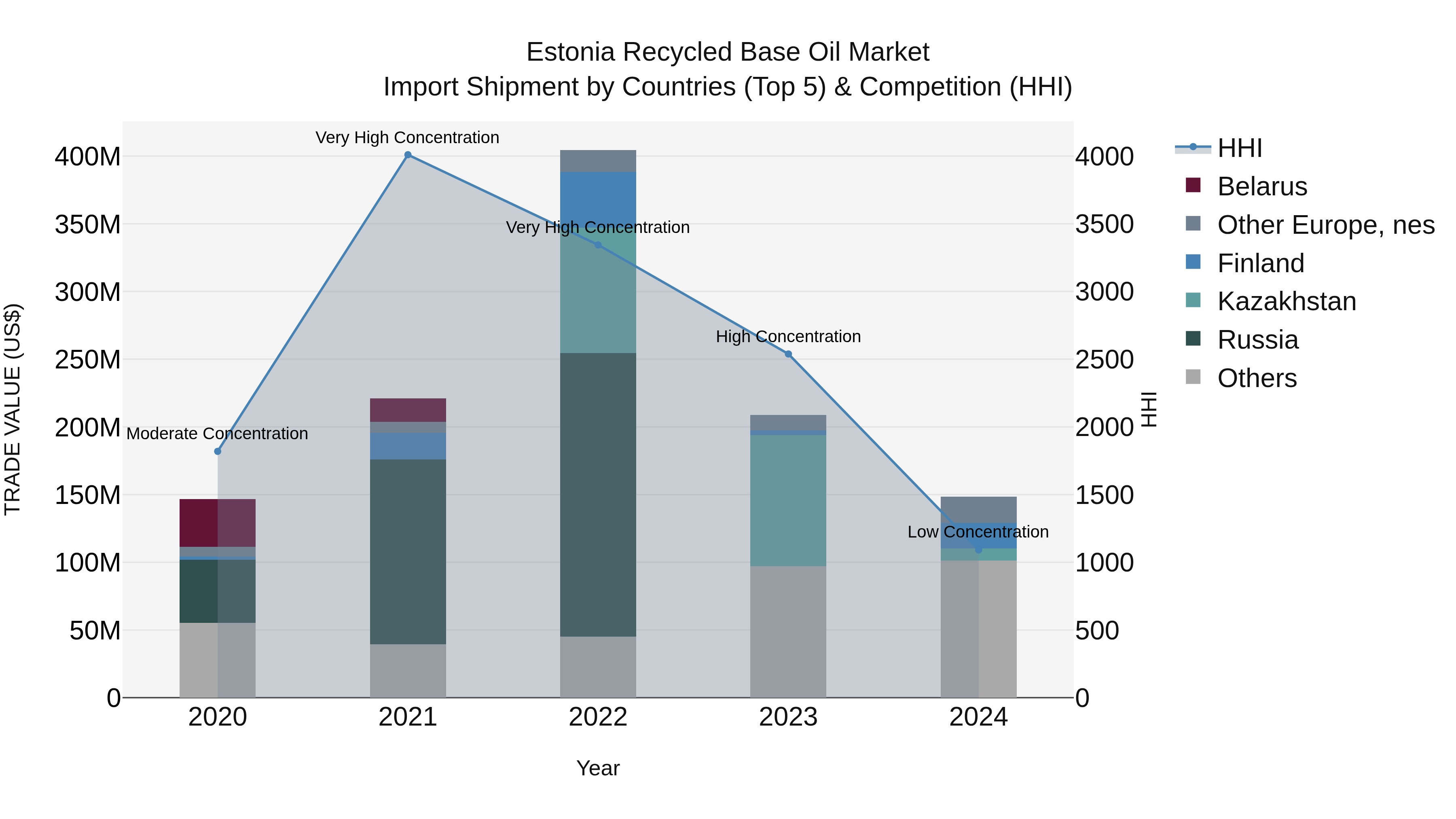Click the HHI line marker icon in legend

(x=1193, y=147)
